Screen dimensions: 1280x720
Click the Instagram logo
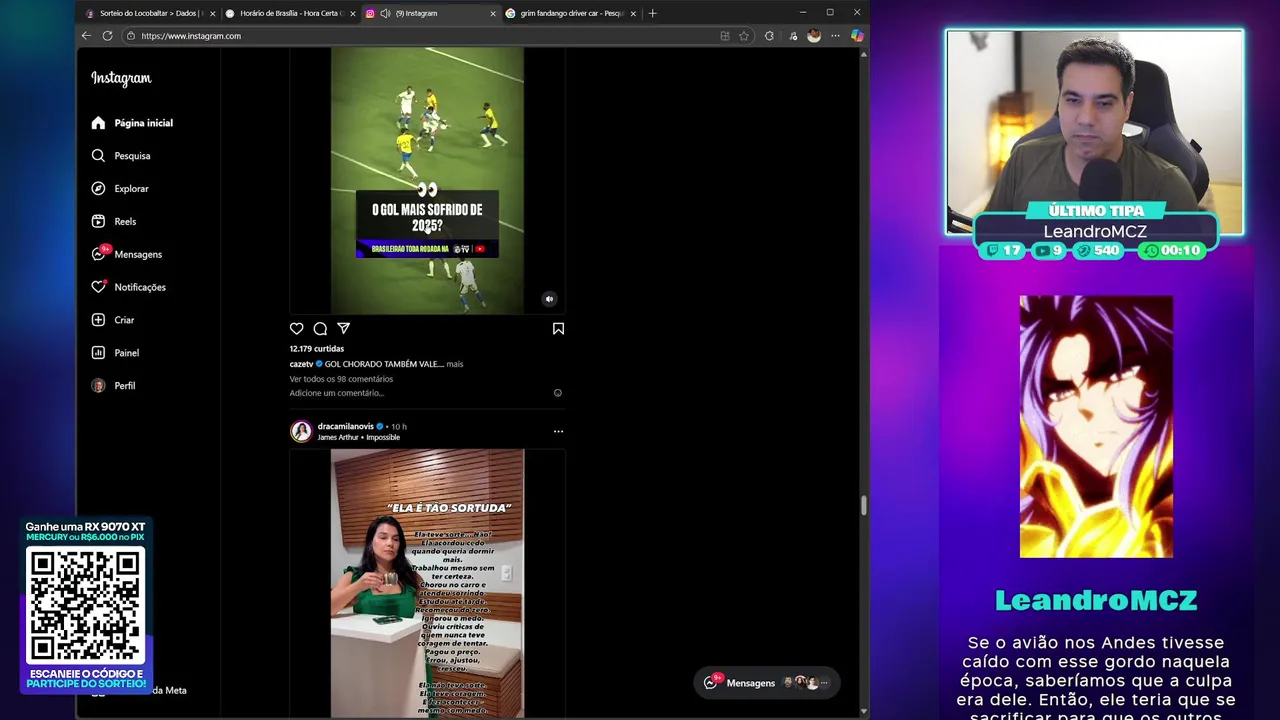[121, 78]
